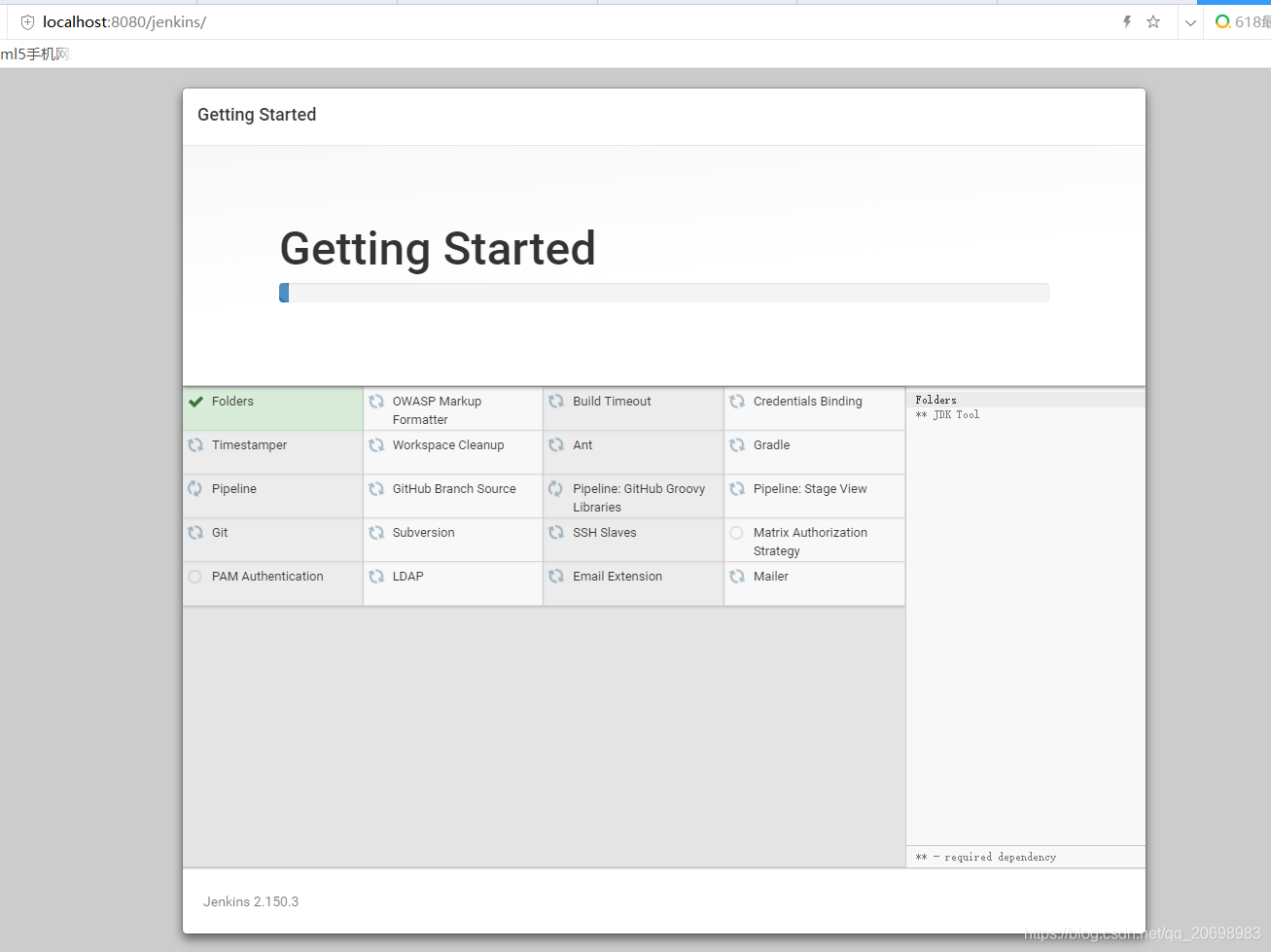Click the pending circle beside Matrix Authorization Strategy
1271x952 pixels.
coord(737,533)
